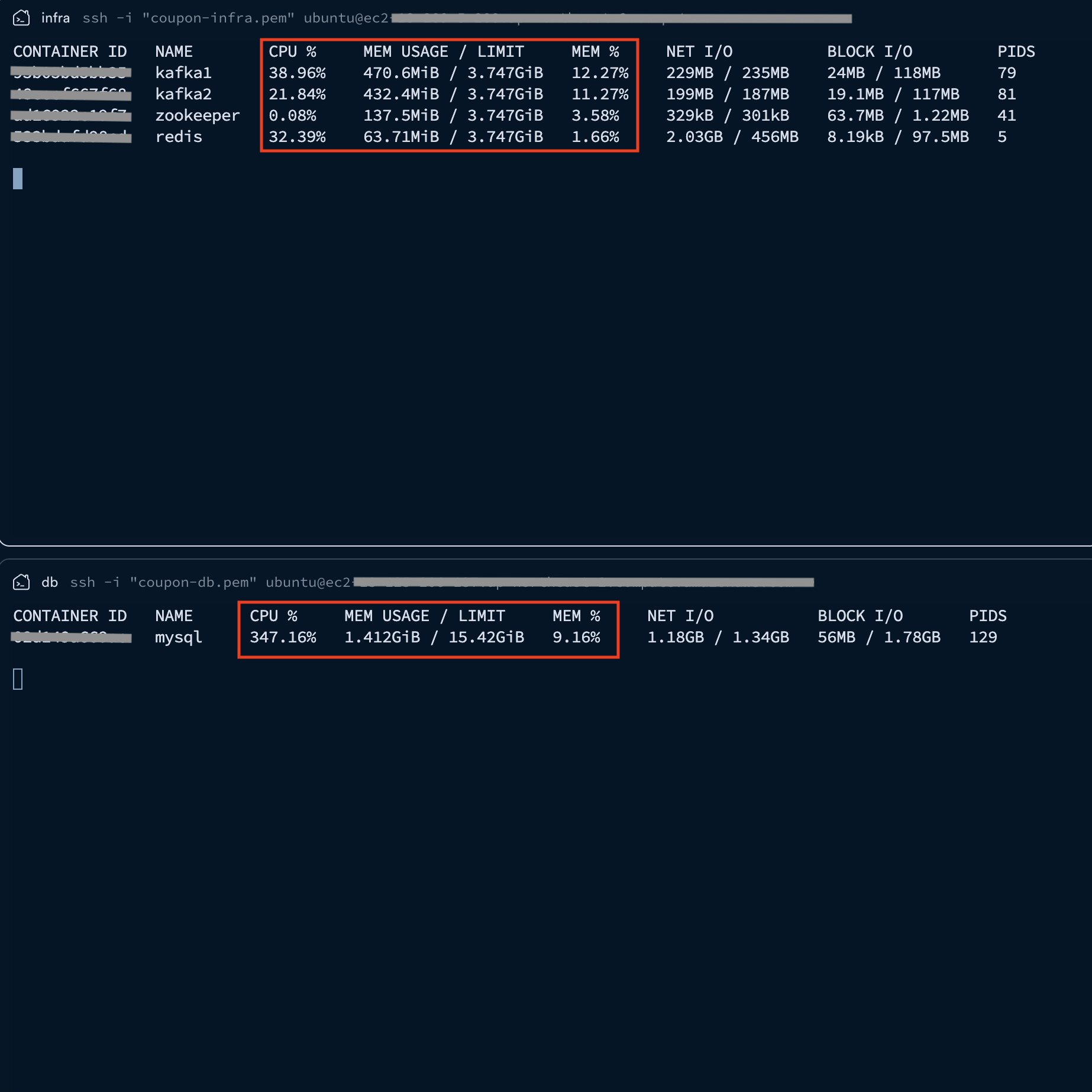Screen dimensions: 1092x1092
Task: Select the db pane title
Action: (x=50, y=583)
